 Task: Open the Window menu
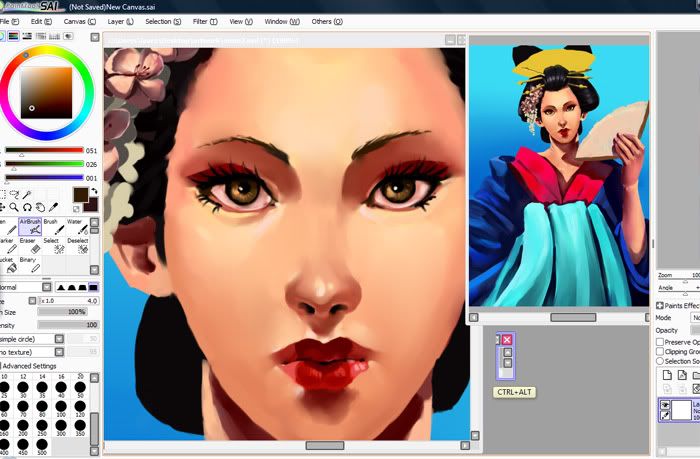[282, 21]
